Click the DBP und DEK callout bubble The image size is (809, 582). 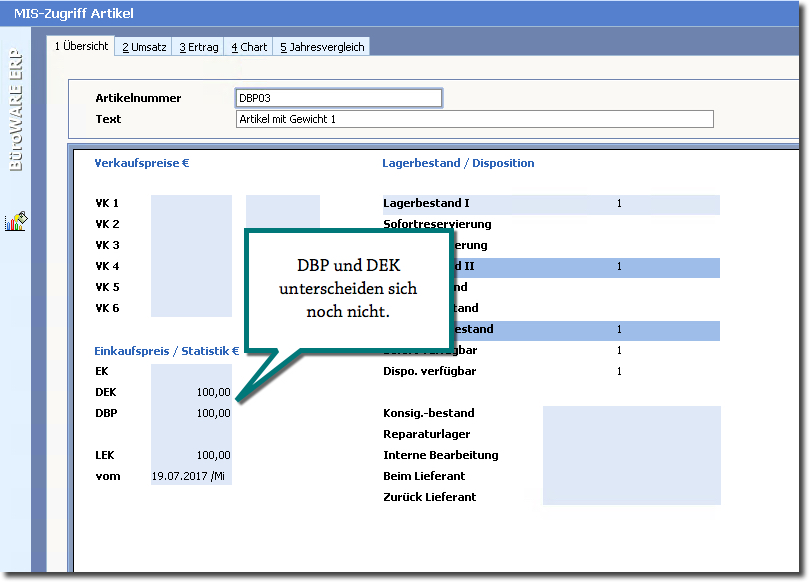(x=342, y=290)
